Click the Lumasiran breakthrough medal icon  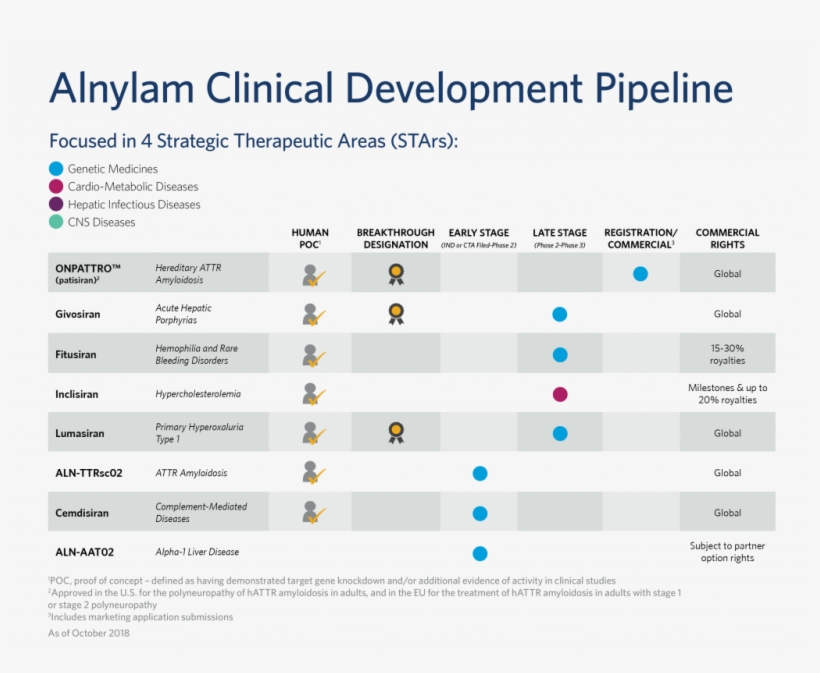tap(395, 431)
